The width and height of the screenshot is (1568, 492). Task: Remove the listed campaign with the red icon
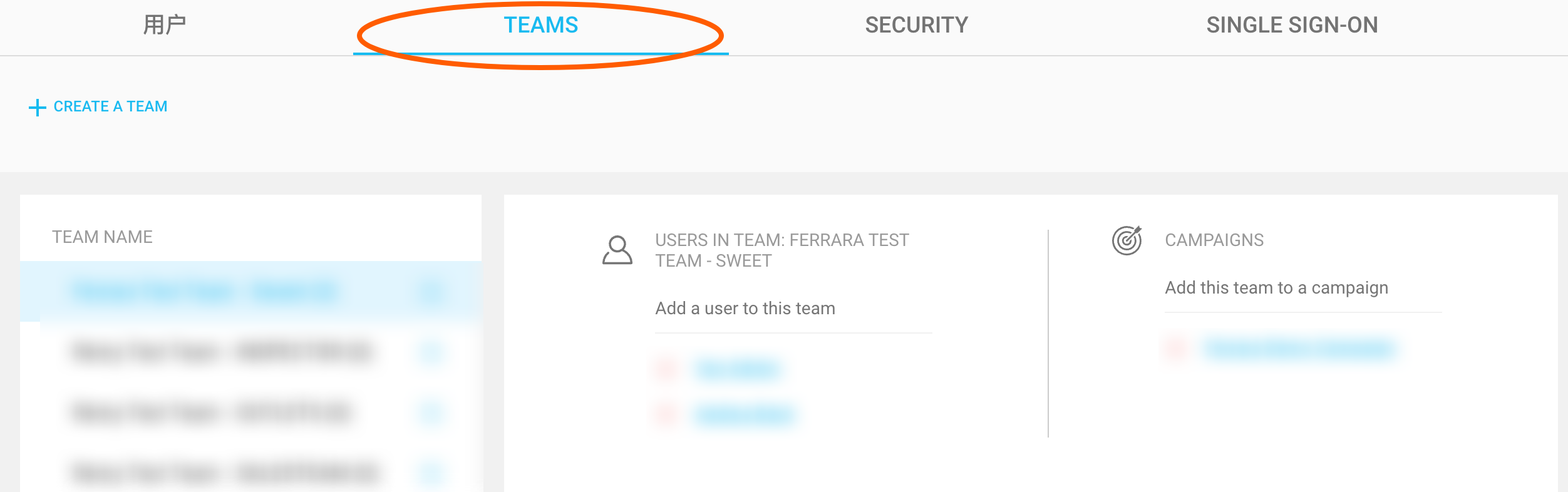point(1176,348)
